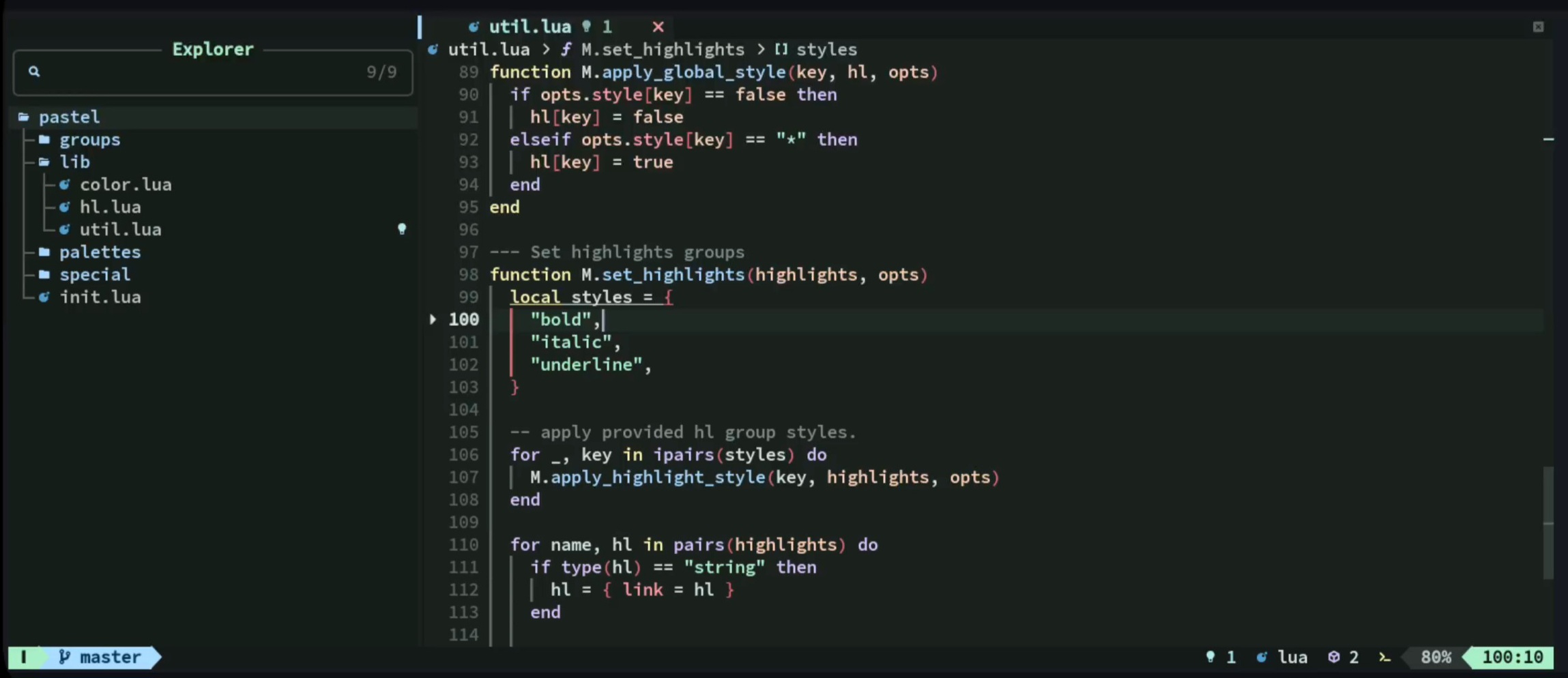Click the git branch icon in statusline
Image resolution: width=1568 pixels, height=678 pixels.
pyautogui.click(x=64, y=657)
